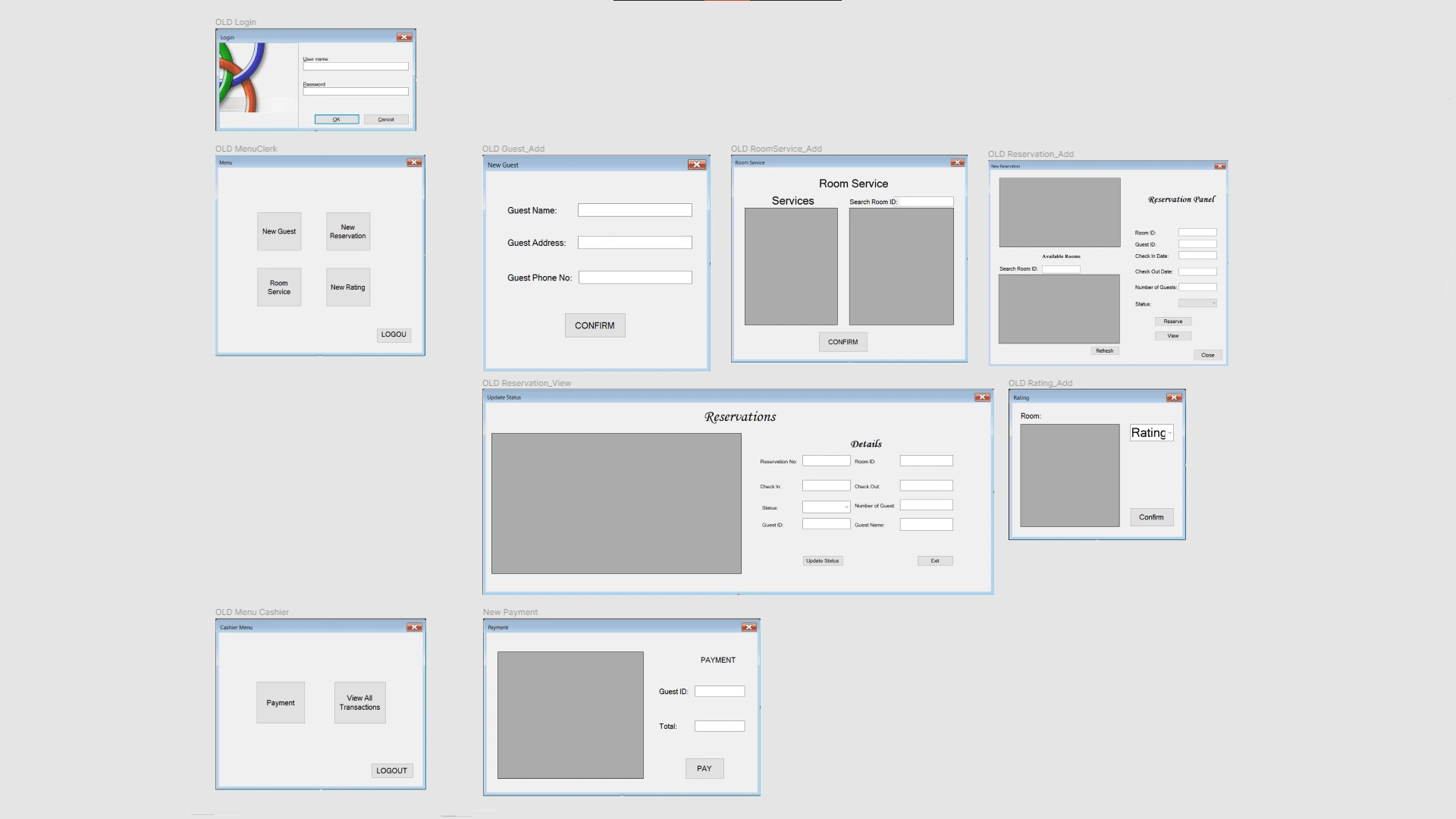Open Cashier Menu from main navigation
The height and width of the screenshot is (819, 1456).
click(x=252, y=611)
